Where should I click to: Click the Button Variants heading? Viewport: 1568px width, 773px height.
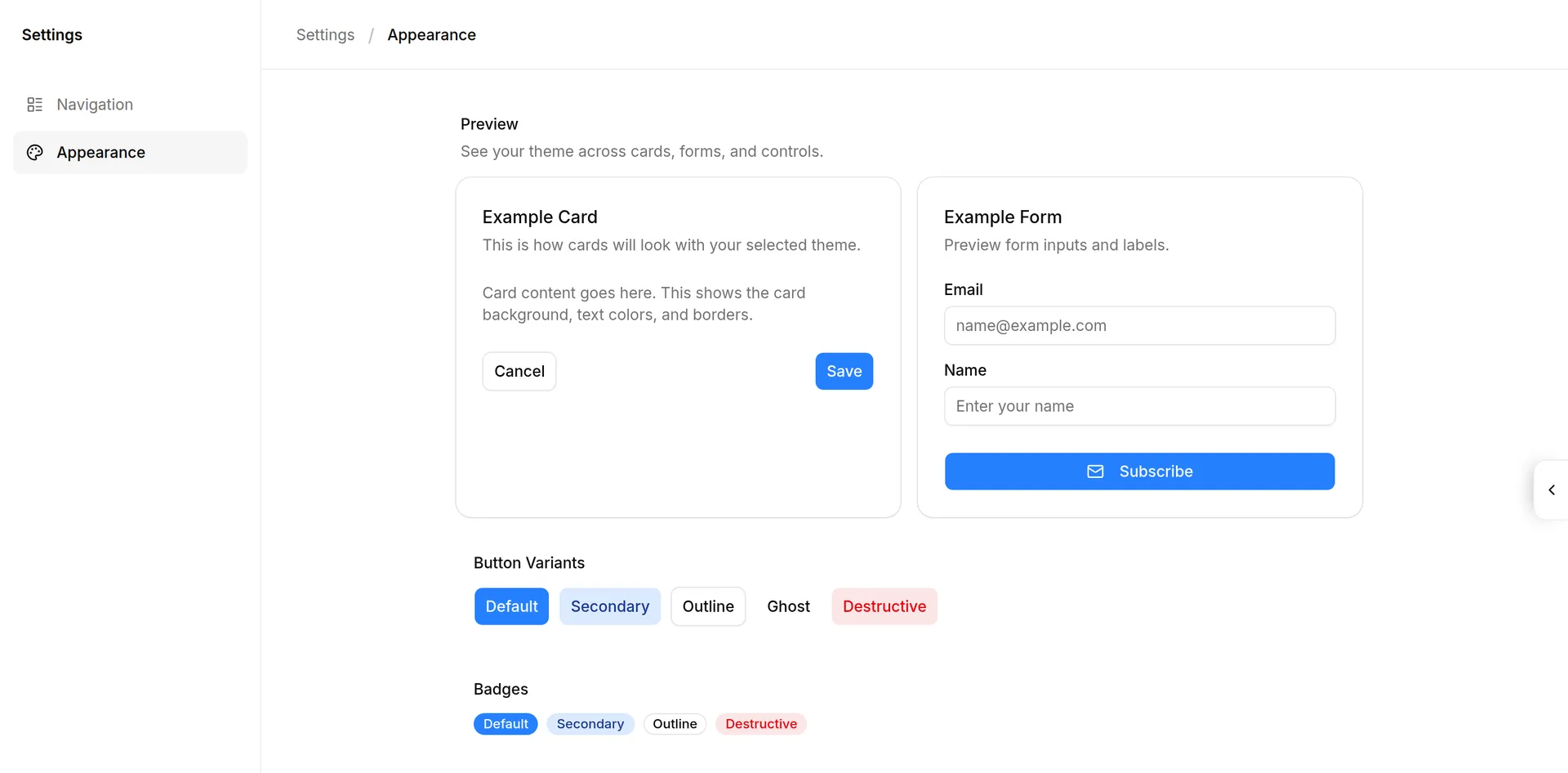click(x=529, y=563)
